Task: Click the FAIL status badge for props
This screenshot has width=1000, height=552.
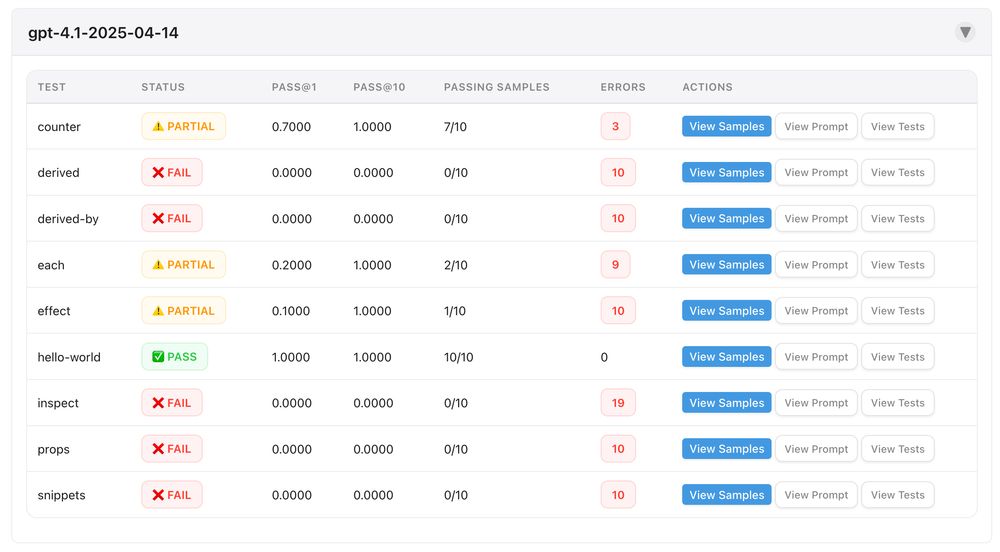Action: (172, 449)
